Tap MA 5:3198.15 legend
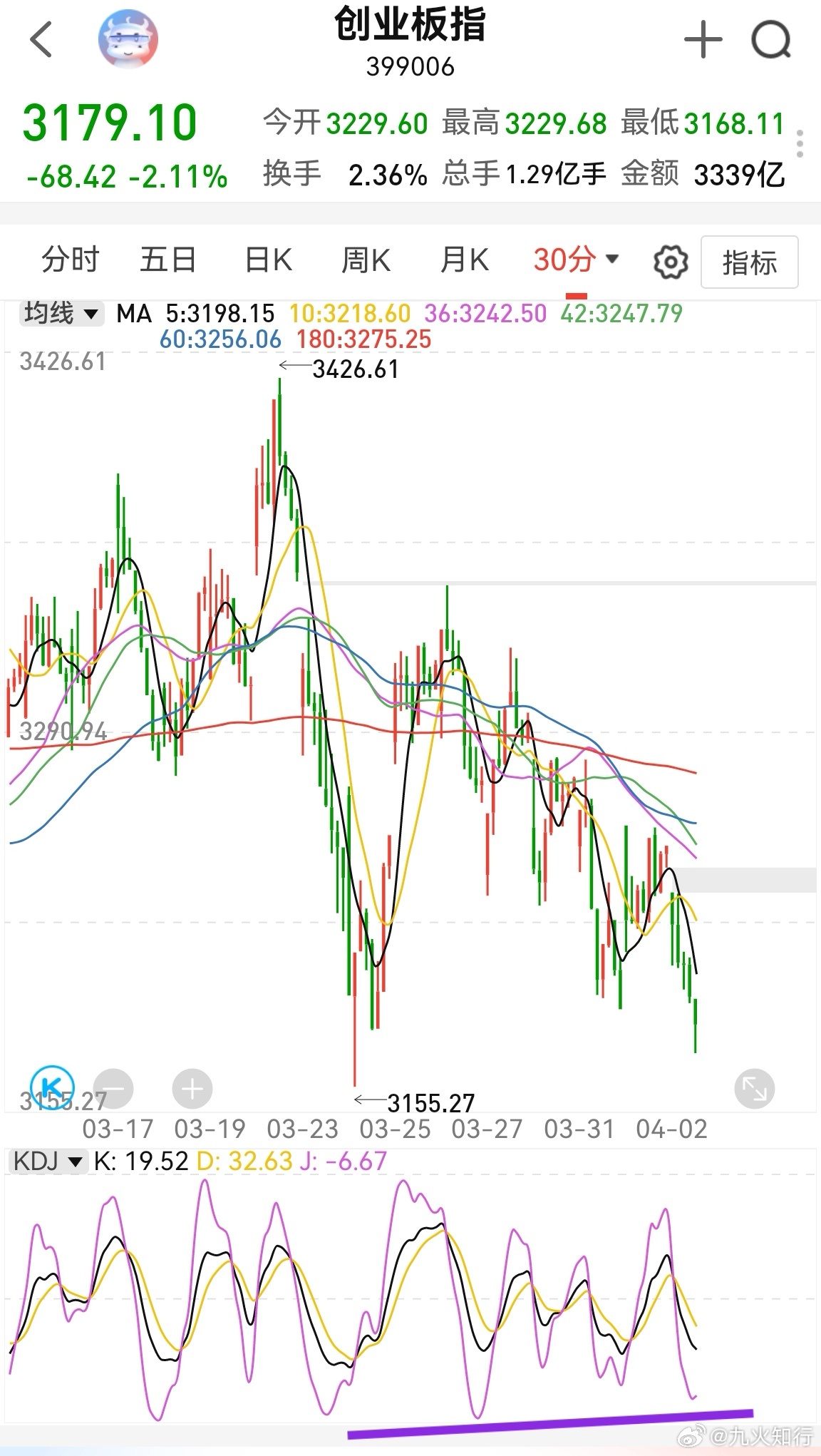Viewport: 821px width, 1456px height. (x=220, y=313)
